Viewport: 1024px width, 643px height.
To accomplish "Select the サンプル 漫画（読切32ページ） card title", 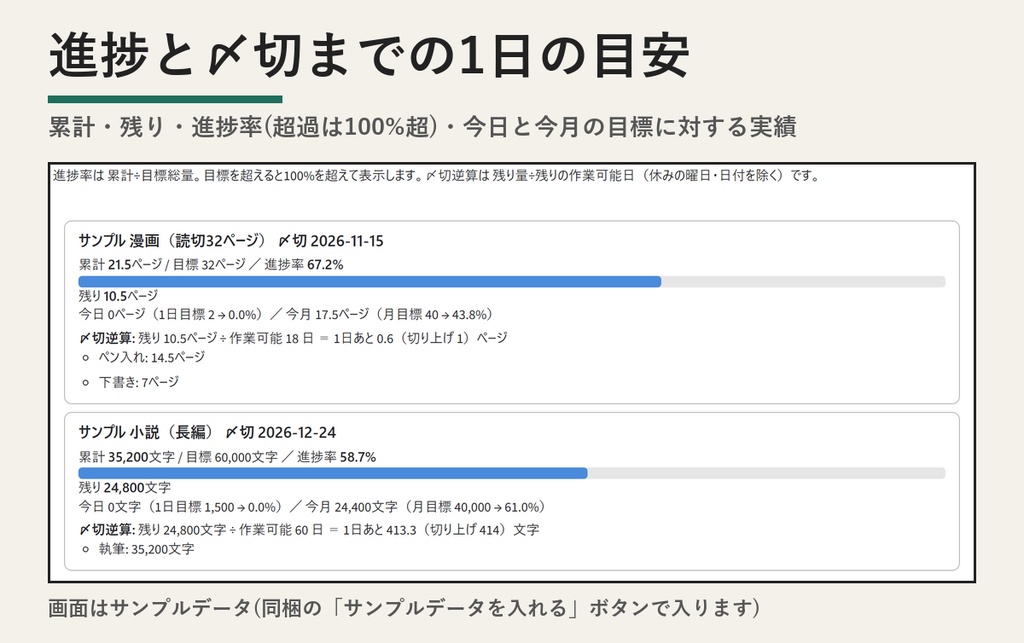I will 172,241.
